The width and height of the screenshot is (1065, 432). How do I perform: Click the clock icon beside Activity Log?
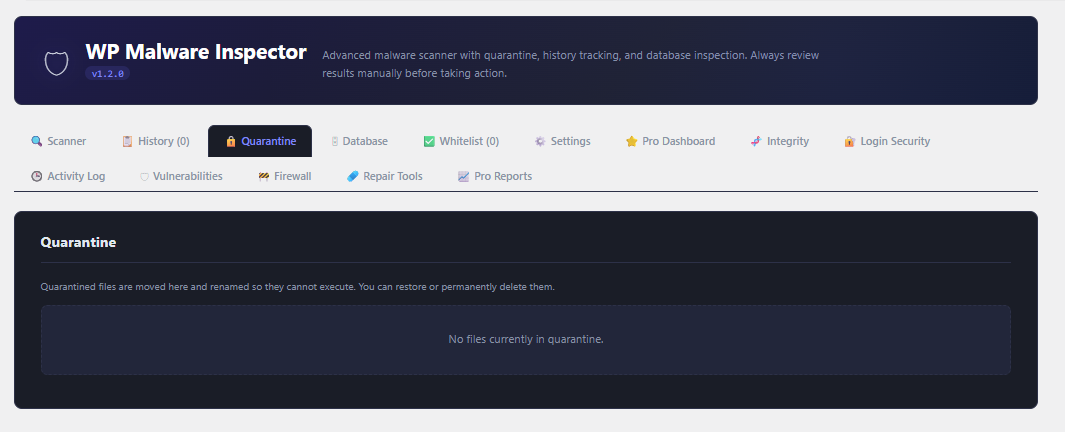pyautogui.click(x=37, y=176)
